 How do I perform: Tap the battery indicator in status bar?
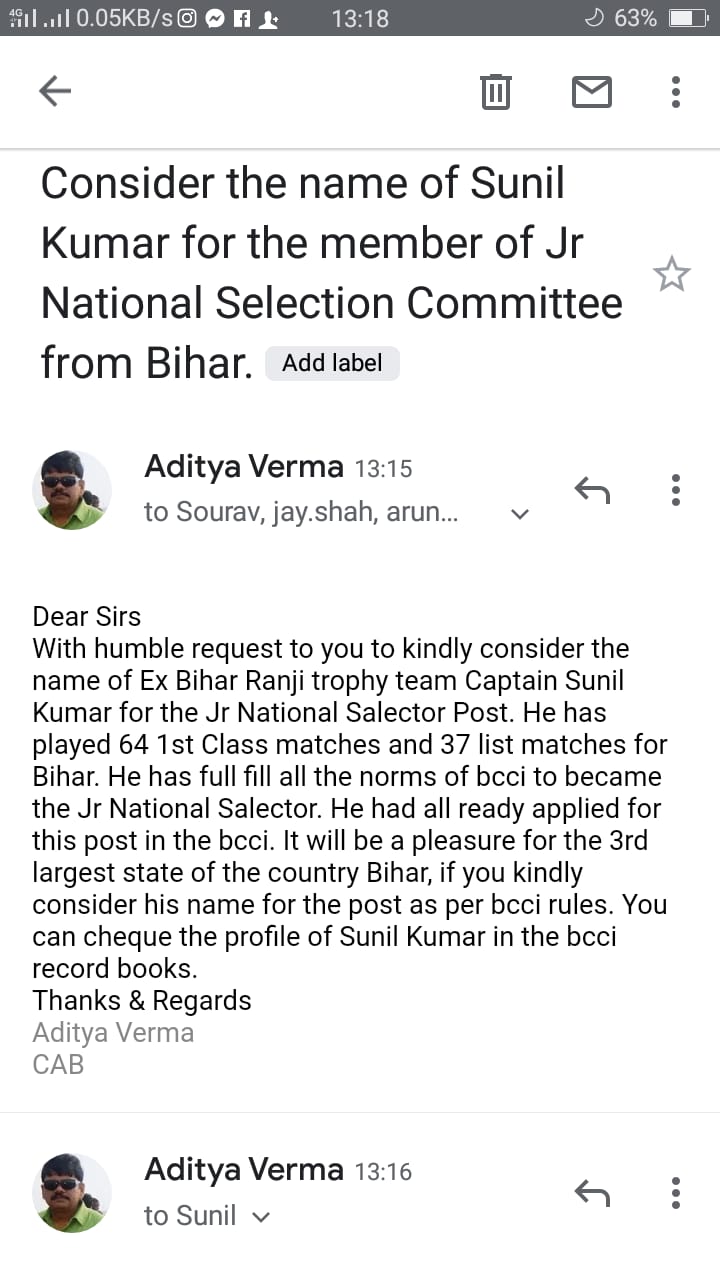pos(687,18)
